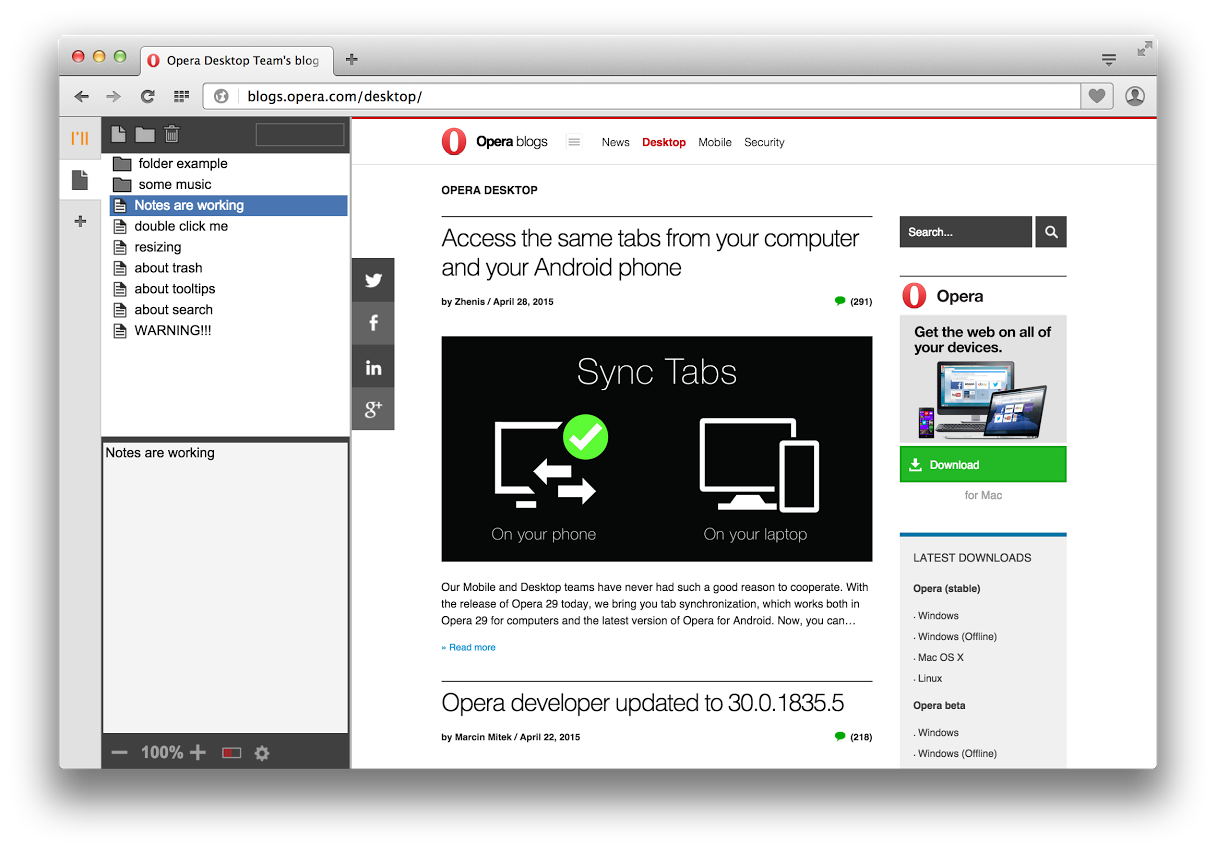Toggle the red switch in notes footer
The image size is (1216, 851).
click(232, 753)
